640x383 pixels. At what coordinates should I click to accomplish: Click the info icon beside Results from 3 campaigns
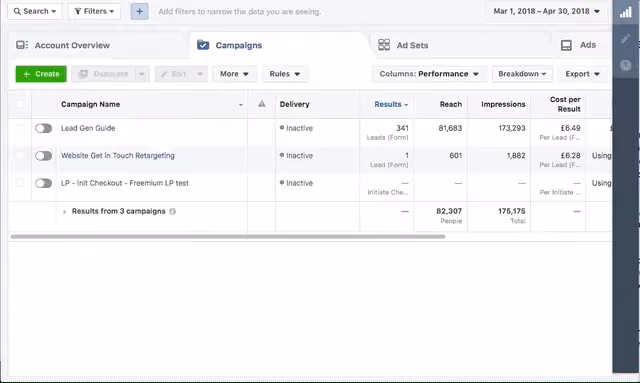tap(173, 212)
